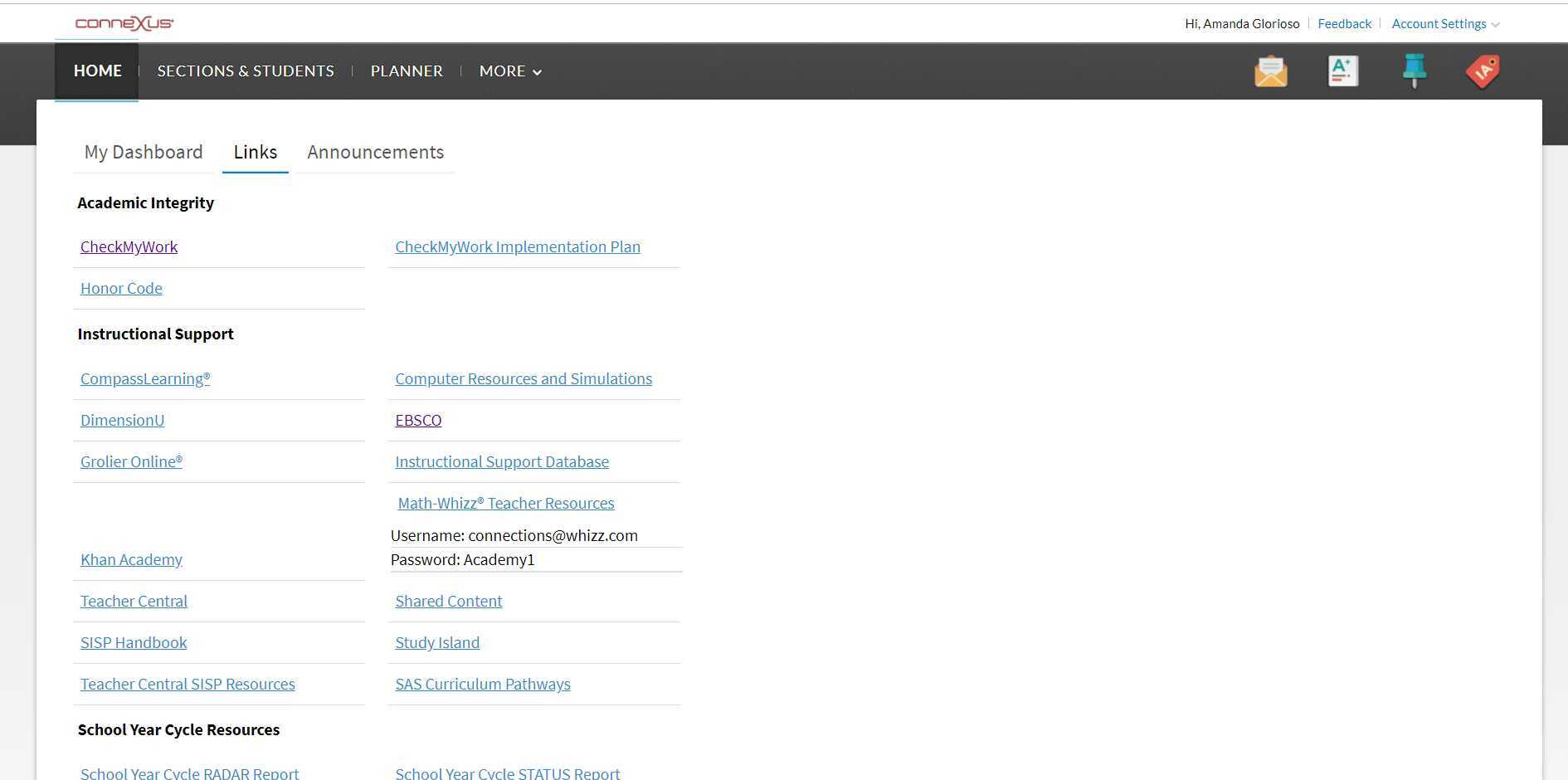Open the Message Center envelope icon
The height and width of the screenshot is (780, 1568).
point(1270,71)
